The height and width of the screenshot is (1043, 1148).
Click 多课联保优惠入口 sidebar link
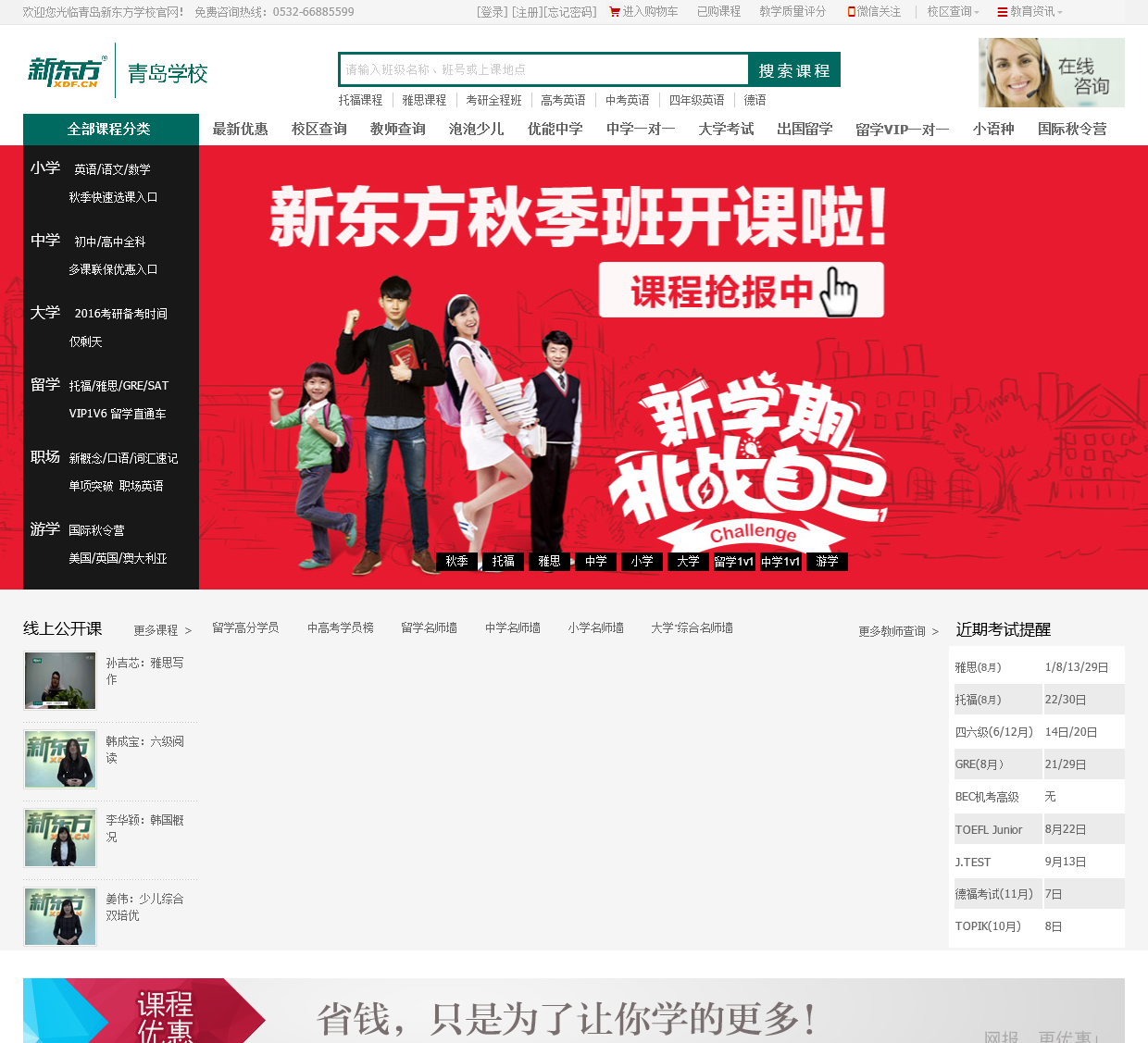(113, 269)
